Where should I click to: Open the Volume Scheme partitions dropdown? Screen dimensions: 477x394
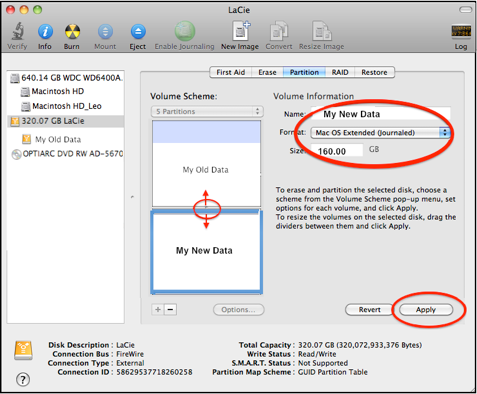pyautogui.click(x=207, y=111)
